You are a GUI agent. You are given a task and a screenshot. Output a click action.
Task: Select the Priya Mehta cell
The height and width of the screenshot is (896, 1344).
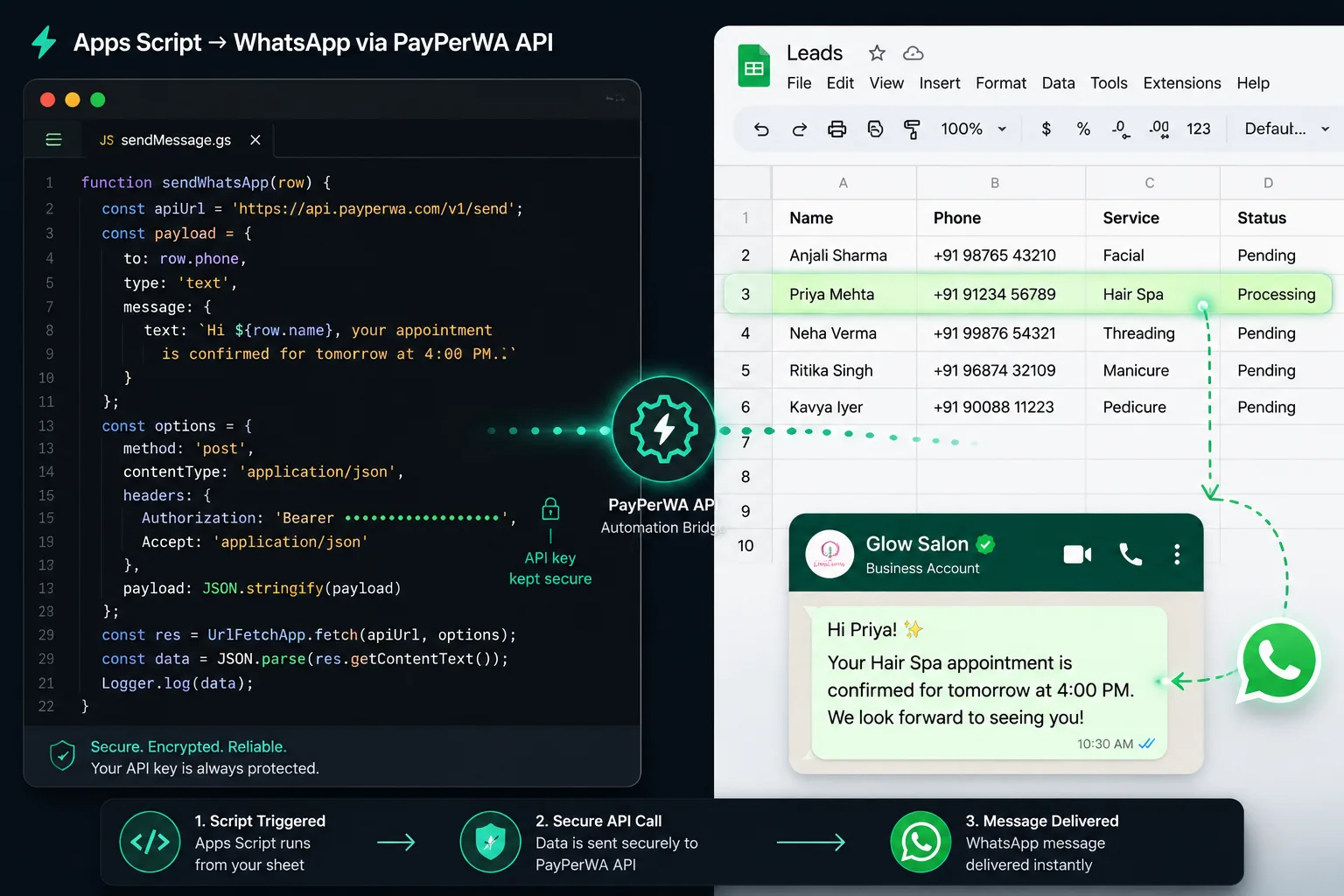(x=843, y=294)
